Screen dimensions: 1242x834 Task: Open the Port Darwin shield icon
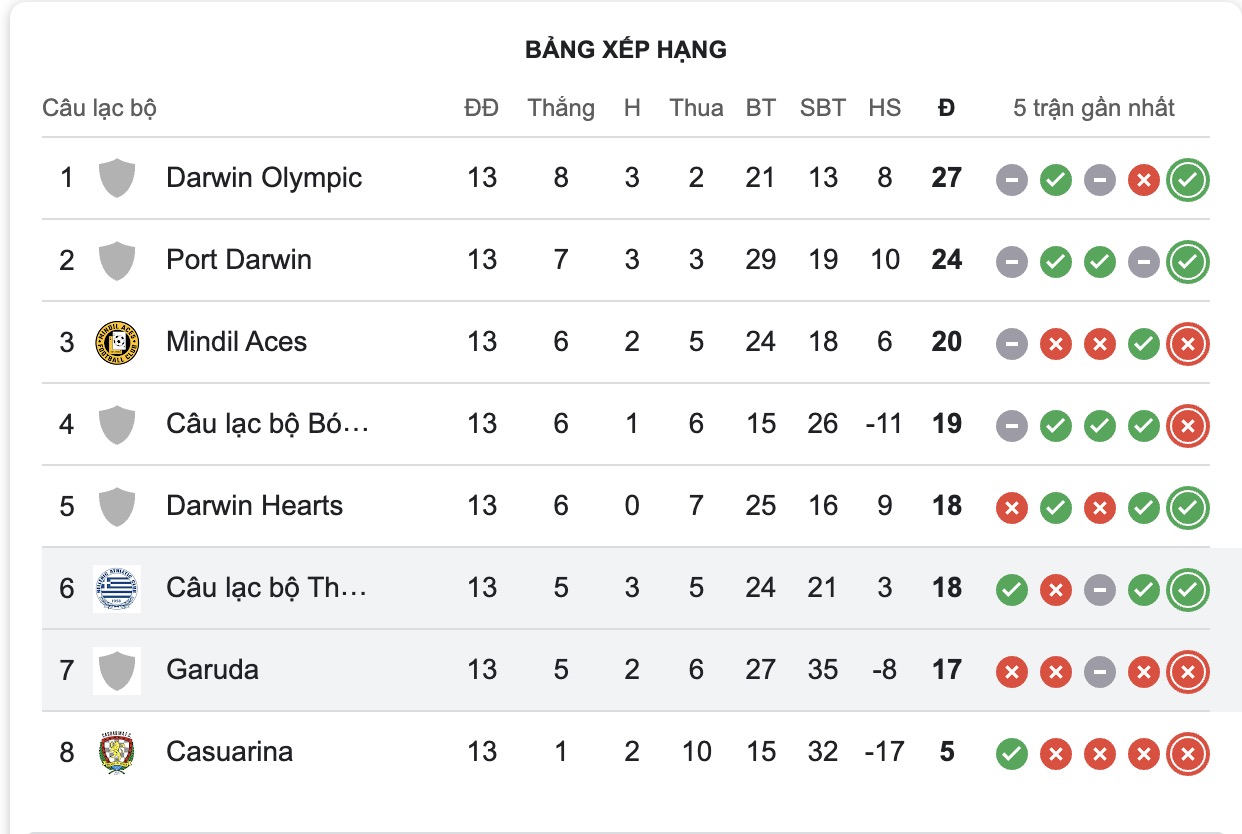[116, 260]
